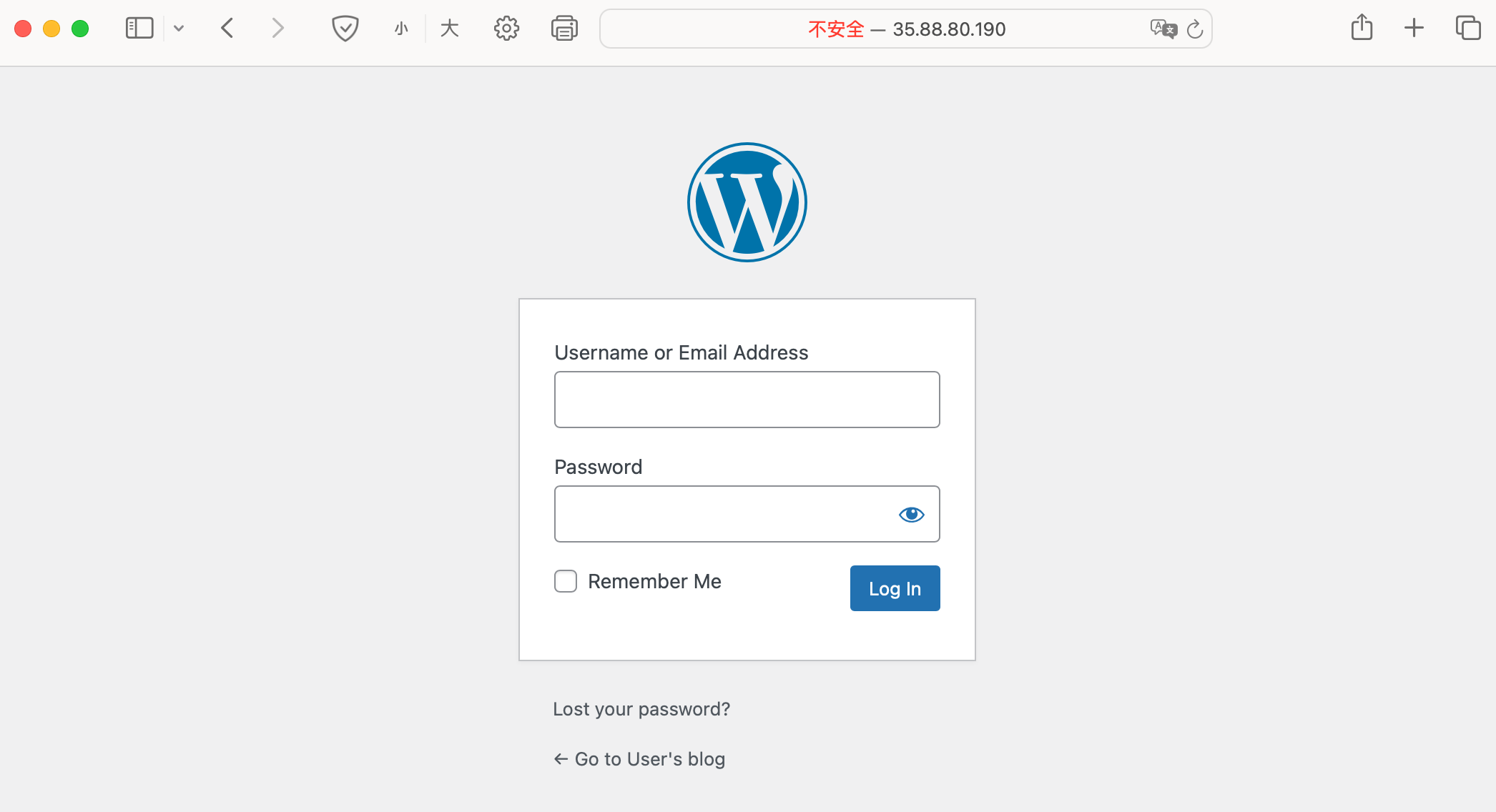Click the 不安全 warning label in address bar
Image resolution: width=1496 pixels, height=812 pixels.
click(x=836, y=29)
